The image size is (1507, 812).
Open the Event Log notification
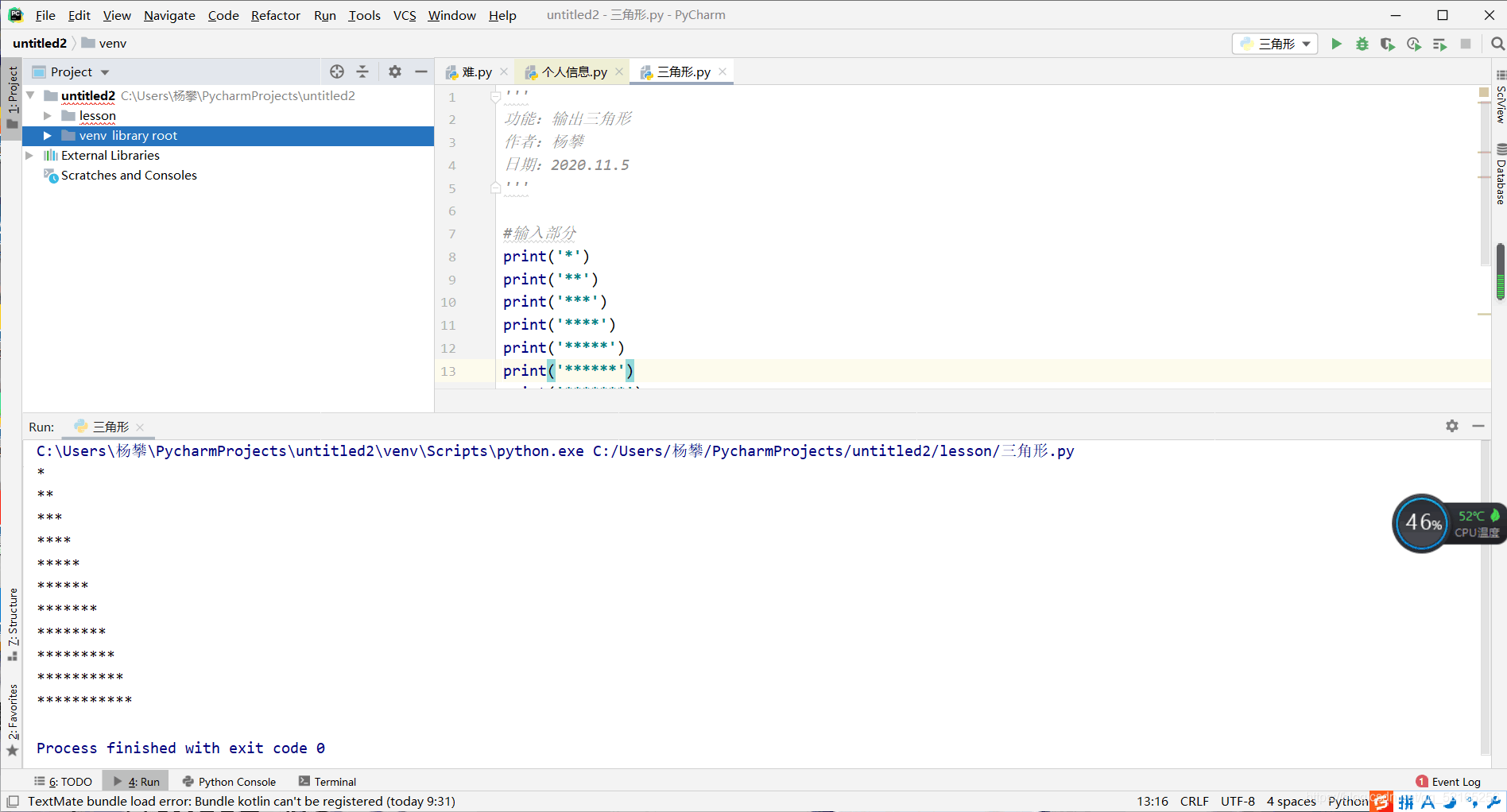1448,782
